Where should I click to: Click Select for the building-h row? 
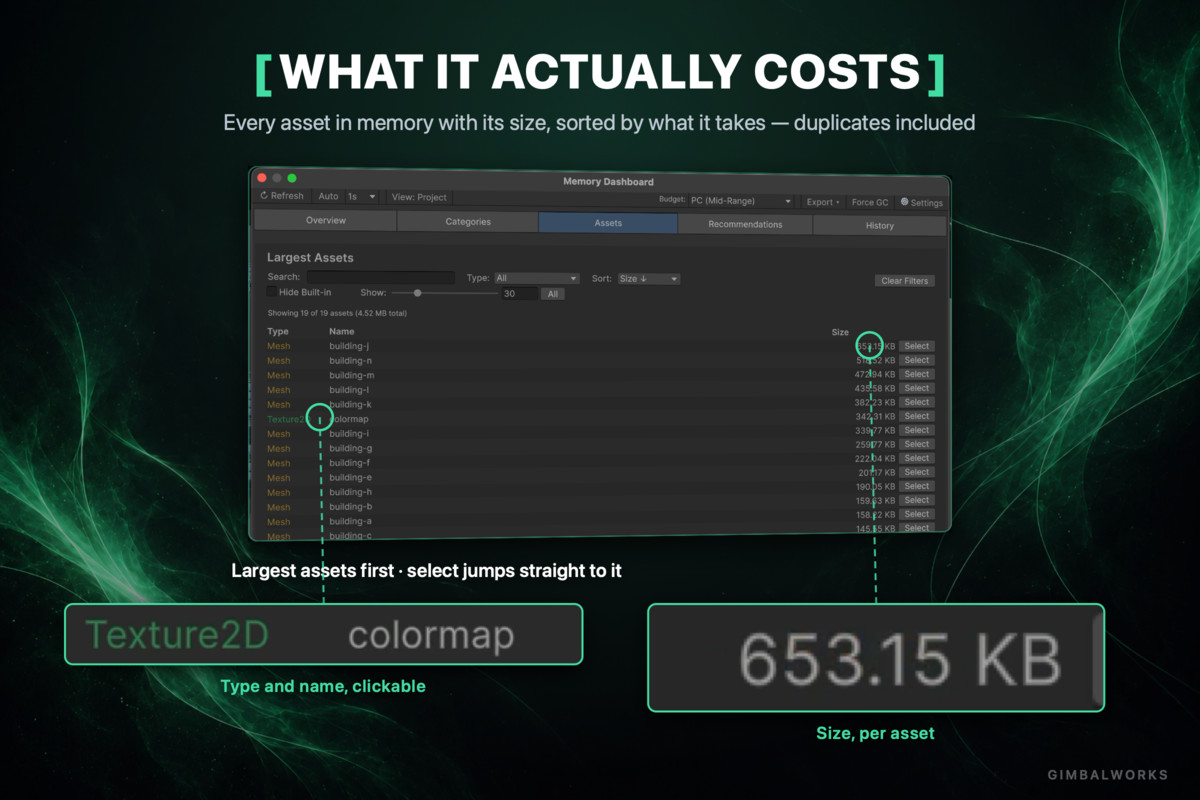click(x=917, y=486)
